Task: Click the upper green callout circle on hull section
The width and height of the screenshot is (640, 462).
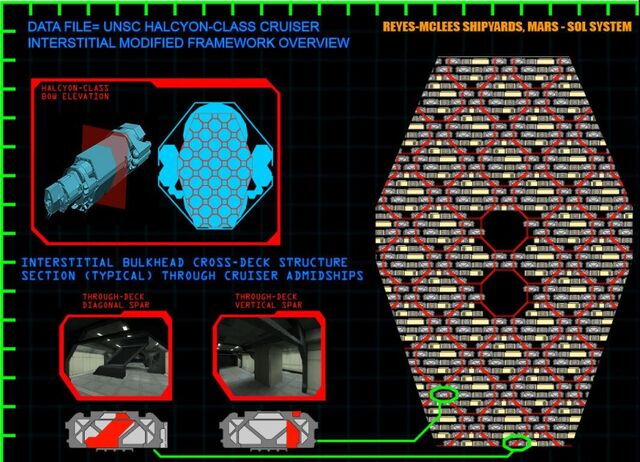Action: click(x=444, y=394)
